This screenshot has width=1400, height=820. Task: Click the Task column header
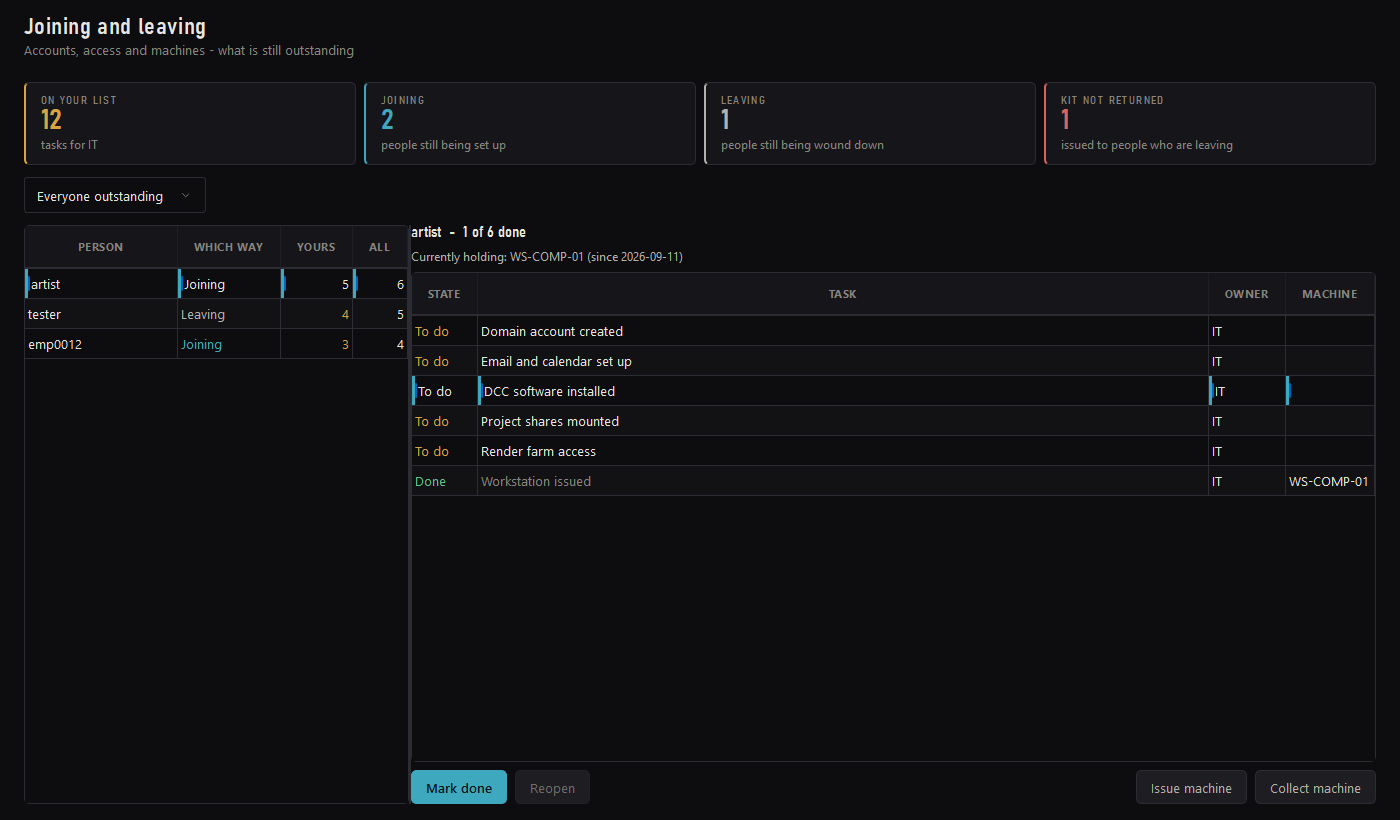point(843,294)
